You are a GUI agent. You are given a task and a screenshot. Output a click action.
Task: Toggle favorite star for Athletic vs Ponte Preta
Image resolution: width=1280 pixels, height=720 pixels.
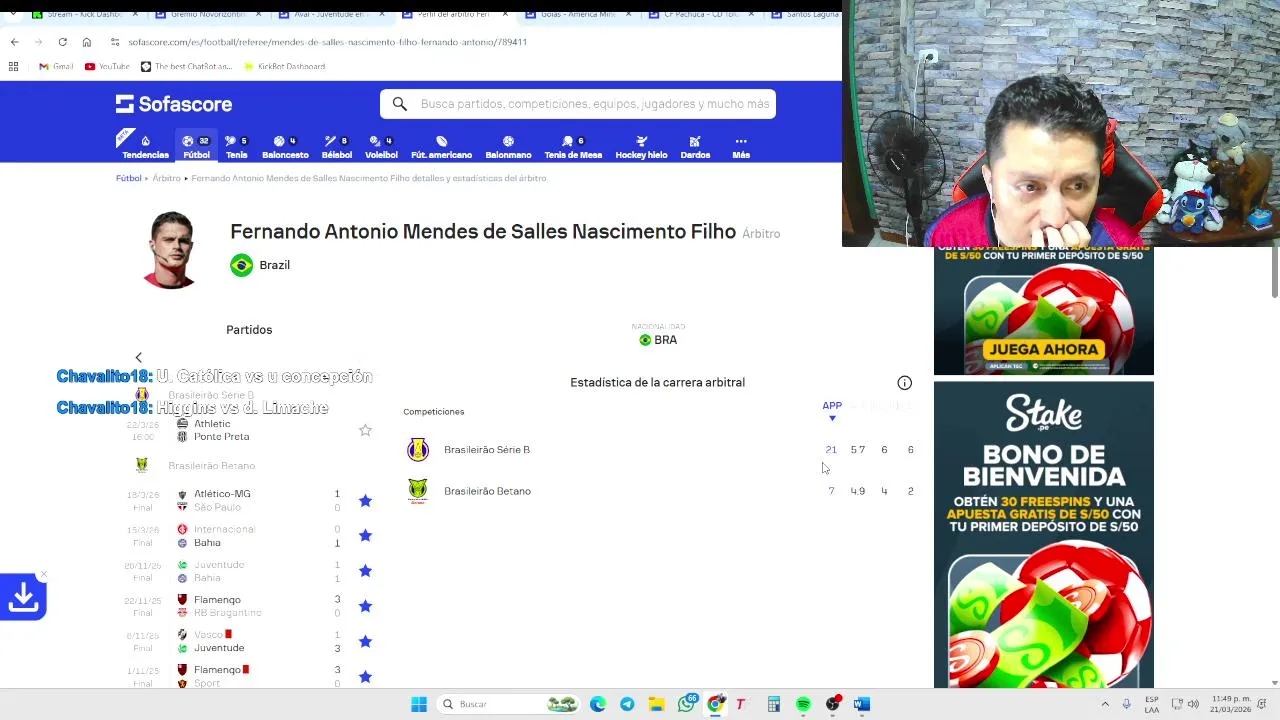(x=365, y=430)
